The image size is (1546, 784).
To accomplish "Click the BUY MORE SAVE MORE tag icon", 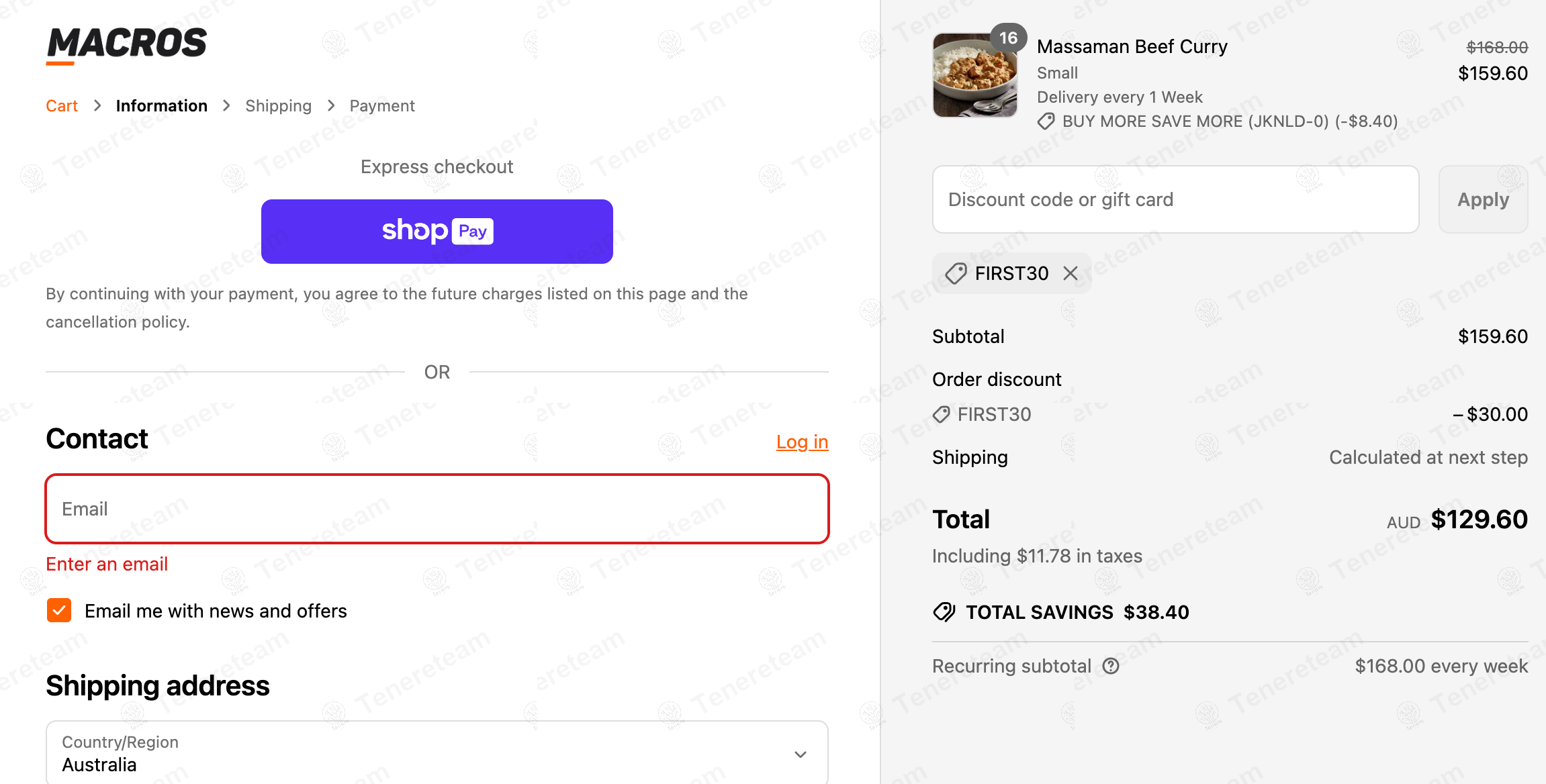I will pyautogui.click(x=1046, y=121).
